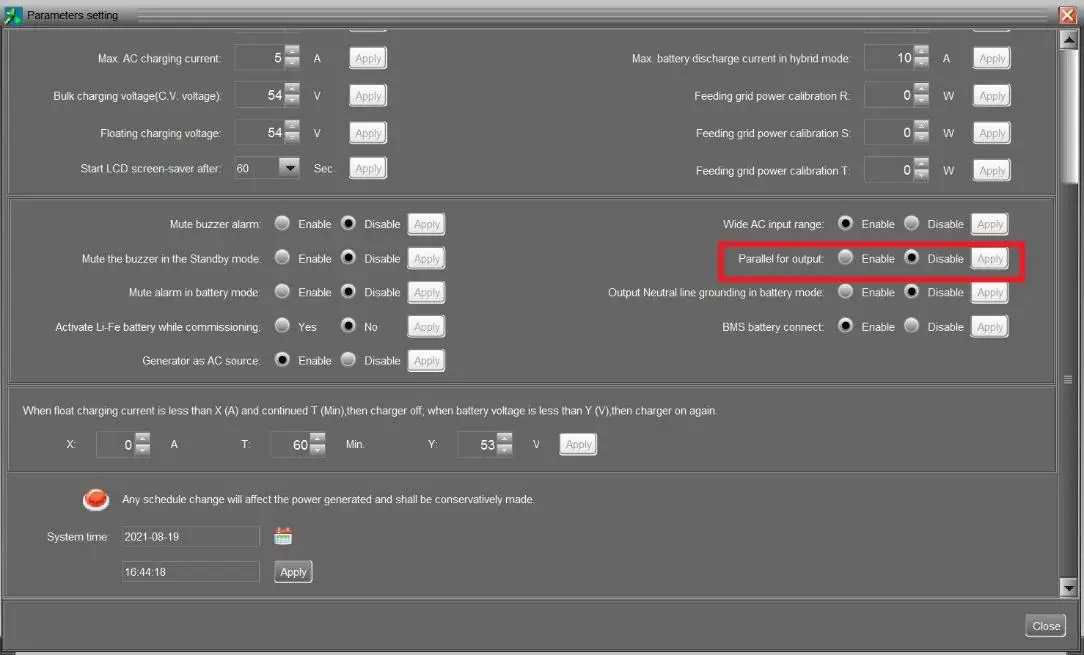Screen dimensions: 1084x655
Task: Select Disable for Mute buzzer alarm
Action: coord(348,223)
